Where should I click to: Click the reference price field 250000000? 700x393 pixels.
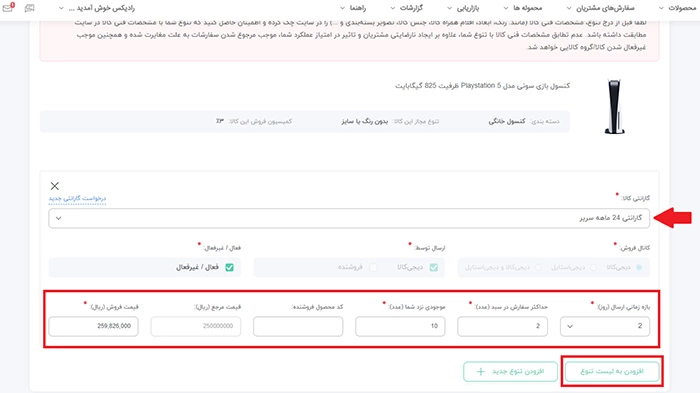(x=196, y=326)
